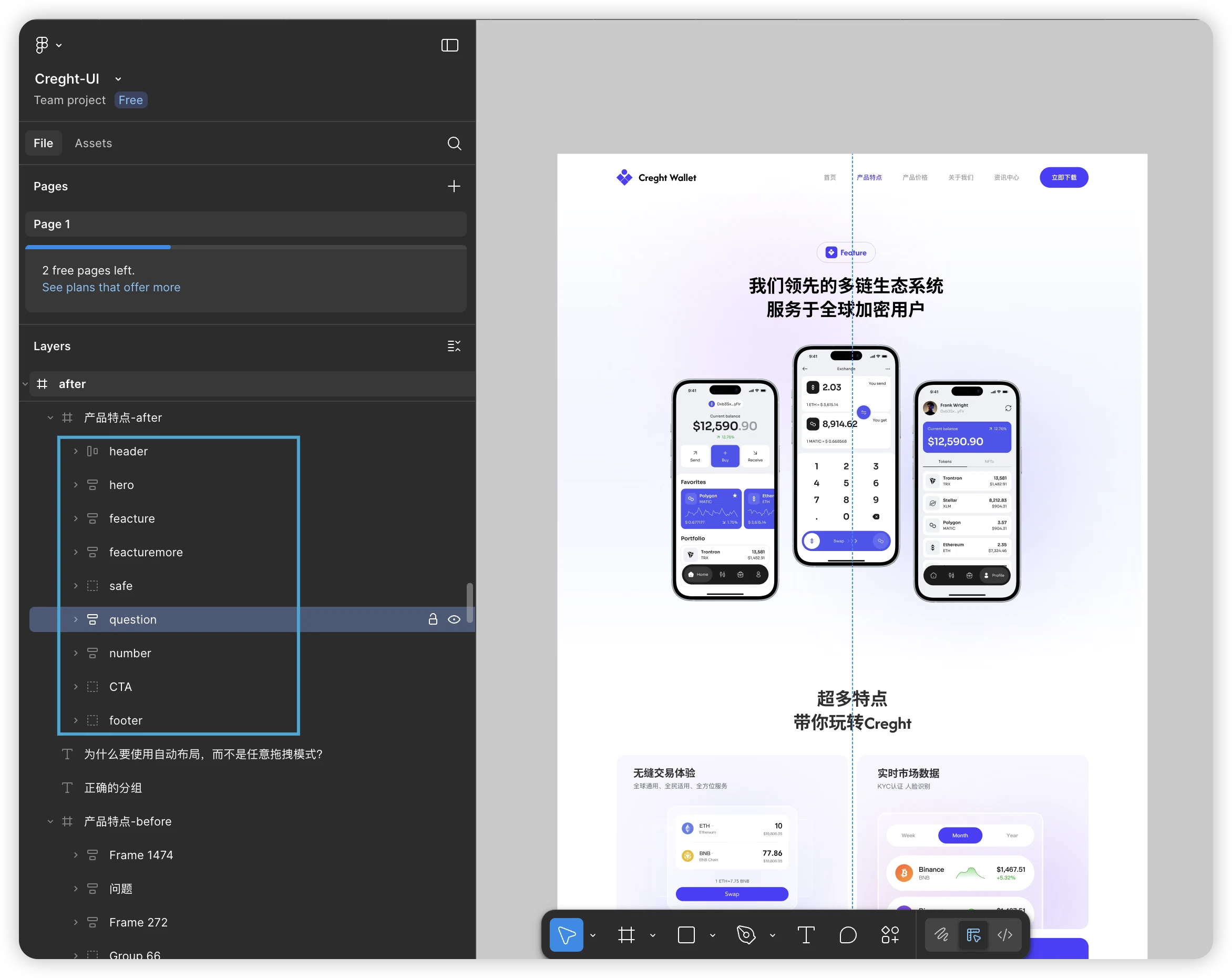The width and height of the screenshot is (1232, 978).
Task: Collapse all layers icon
Action: 454,346
